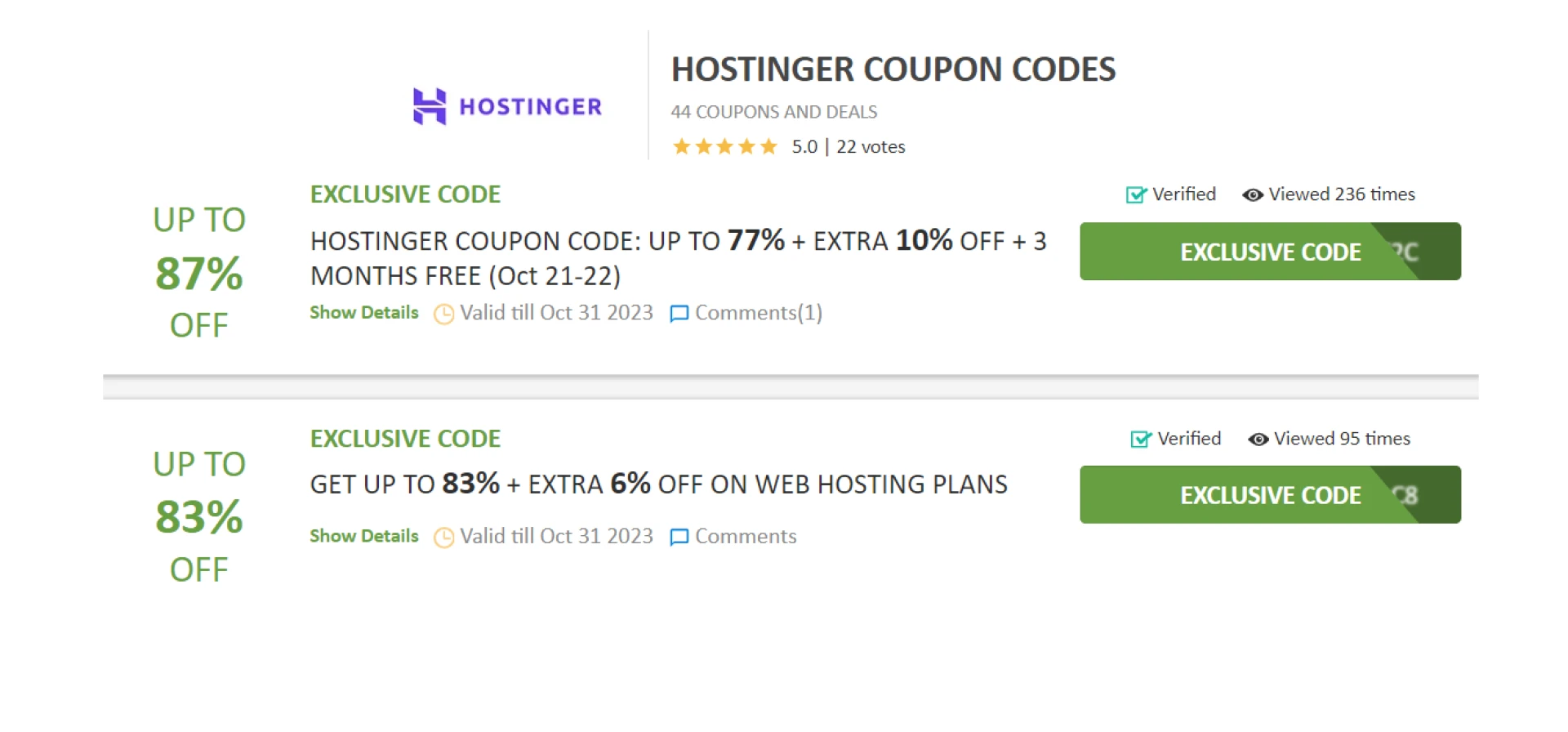This screenshot has height=732, width=1568.
Task: Open the Comments(1) thread
Action: point(758,313)
